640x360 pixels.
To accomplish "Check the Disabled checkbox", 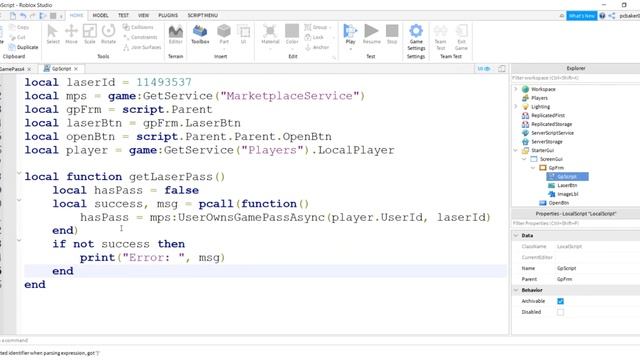I will [560, 312].
